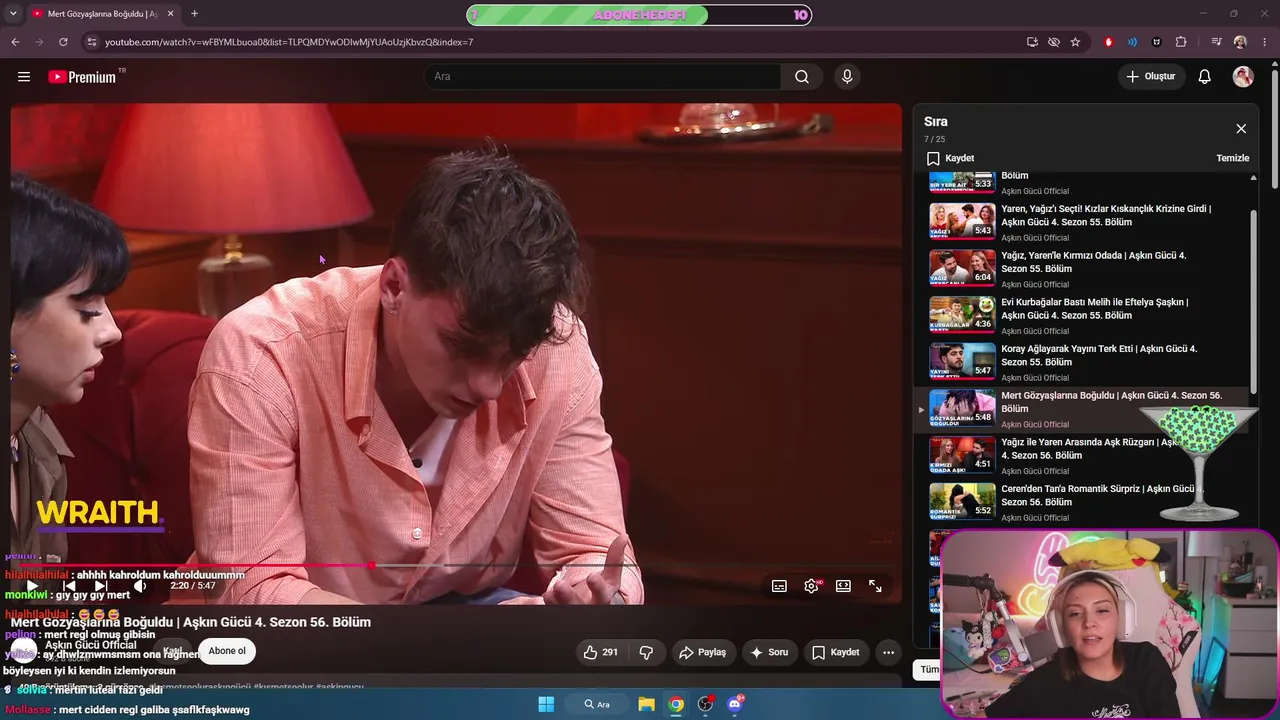The image size is (1280, 720).
Task: Open Yağız ile Yaren Arasında Aşk Rüzgarı thumbnail
Action: coord(962,455)
